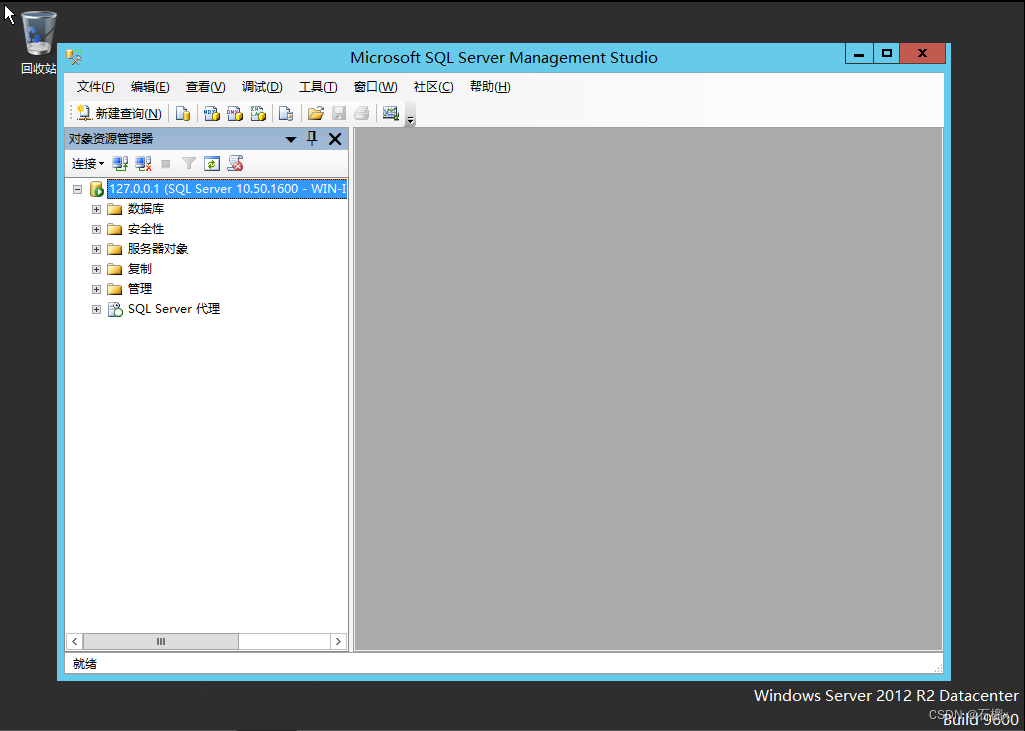
Task: Open the 帮助(H) menu
Action: click(490, 86)
